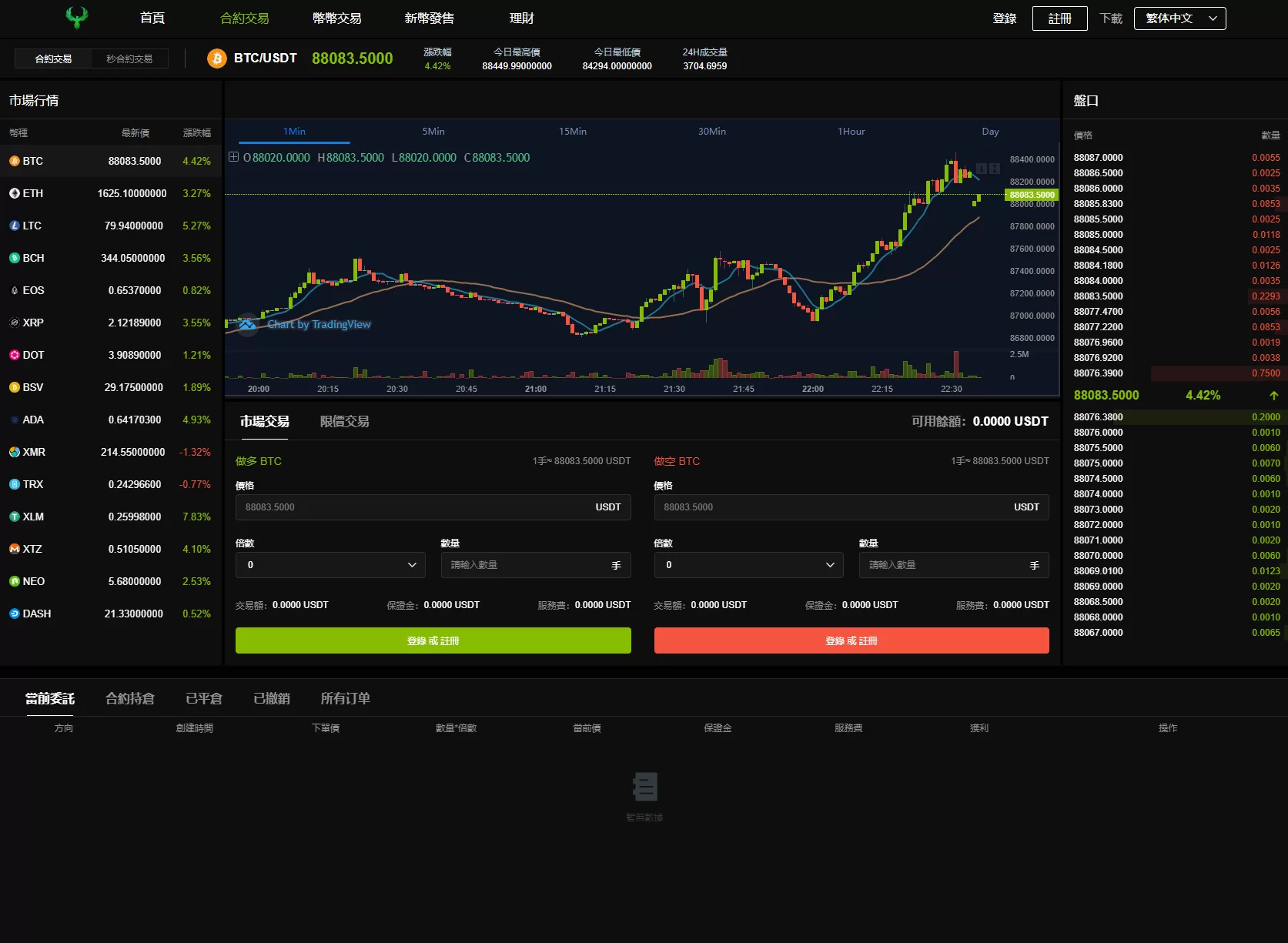
Task: Select the ETH coin icon in market list
Action: pos(14,193)
